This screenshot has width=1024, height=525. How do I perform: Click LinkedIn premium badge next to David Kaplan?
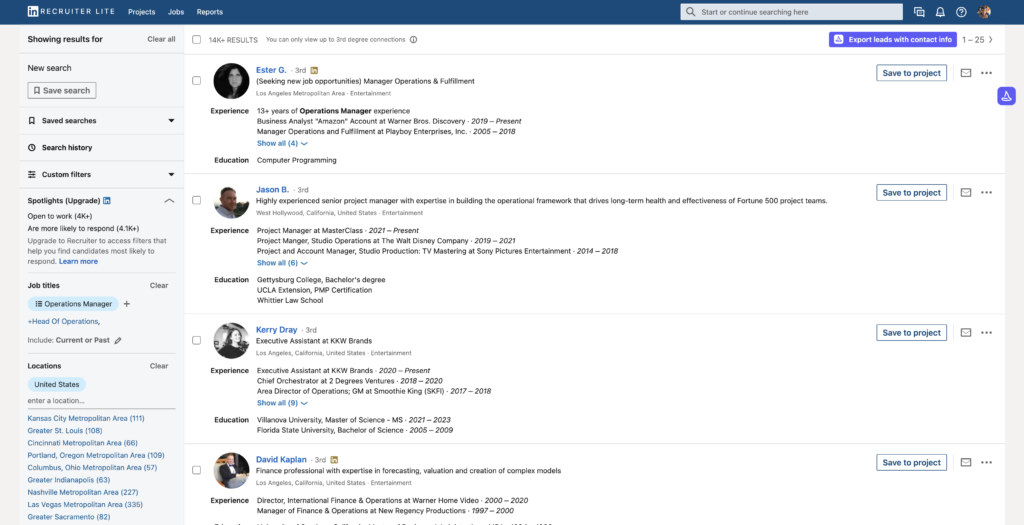coord(334,460)
